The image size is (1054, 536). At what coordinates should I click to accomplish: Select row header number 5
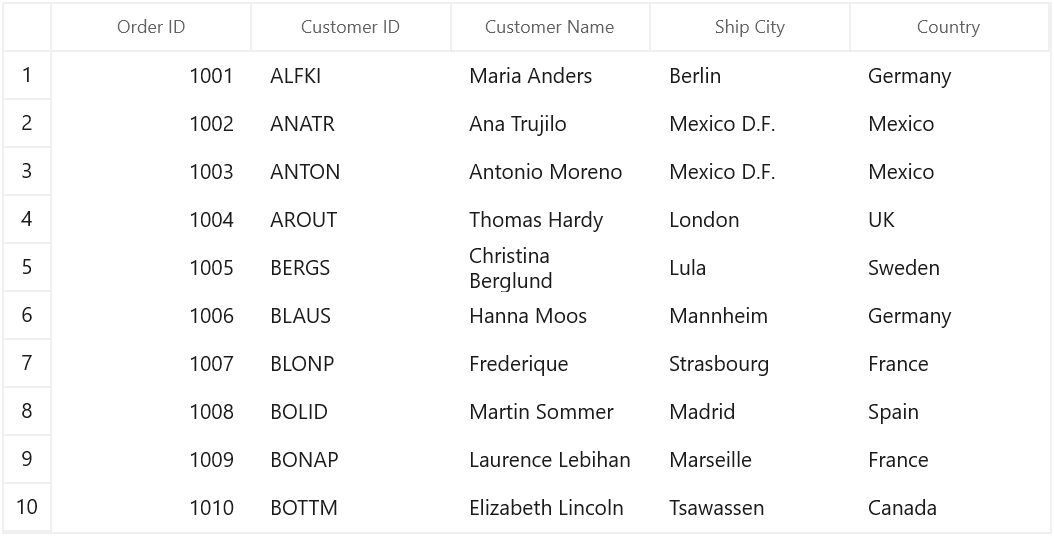pyautogui.click(x=27, y=267)
